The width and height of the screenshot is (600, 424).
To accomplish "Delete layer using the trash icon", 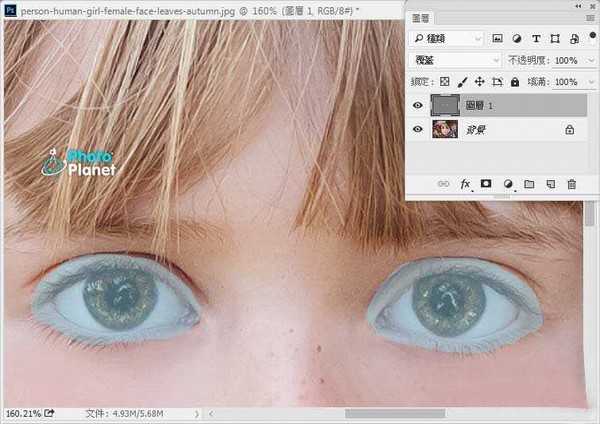I will coord(572,184).
